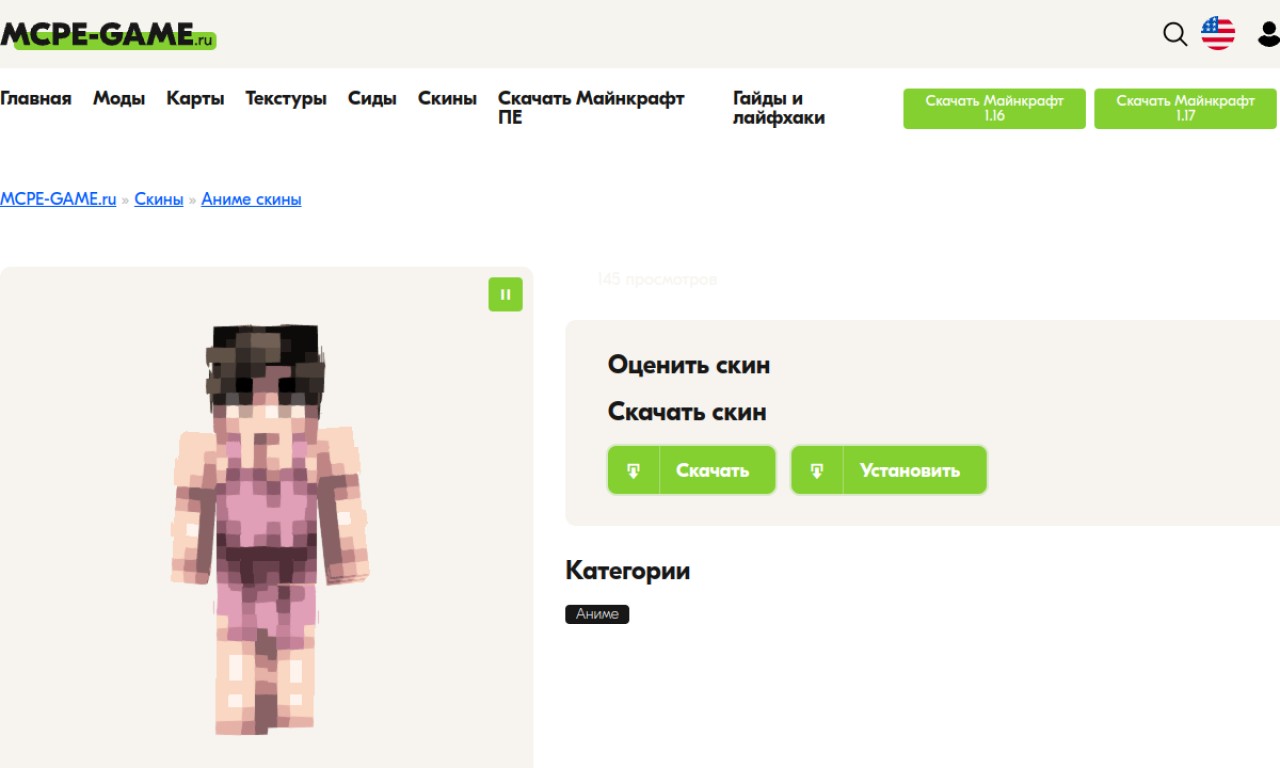Viewport: 1280px width, 768px height.
Task: Open the Текстуры menu item
Action: 286,98
